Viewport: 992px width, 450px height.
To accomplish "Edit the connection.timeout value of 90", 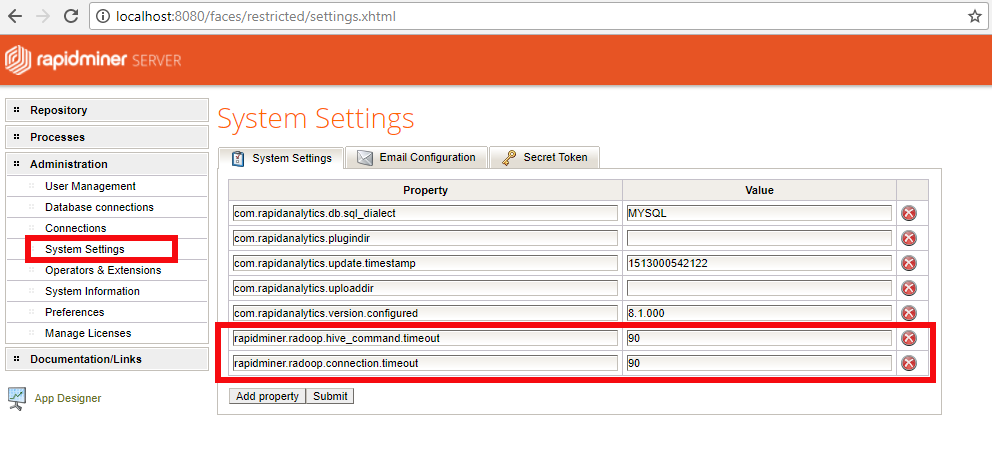I will [x=759, y=363].
